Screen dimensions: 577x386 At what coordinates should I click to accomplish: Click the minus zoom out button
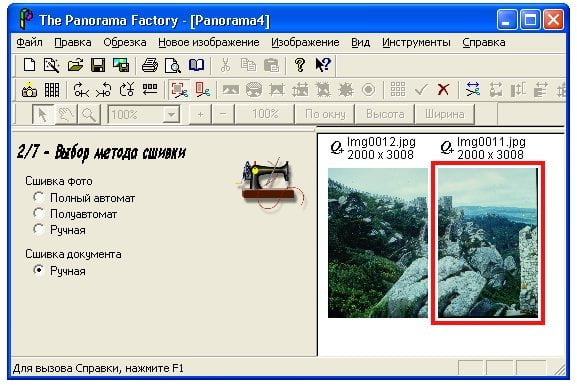tap(223, 114)
